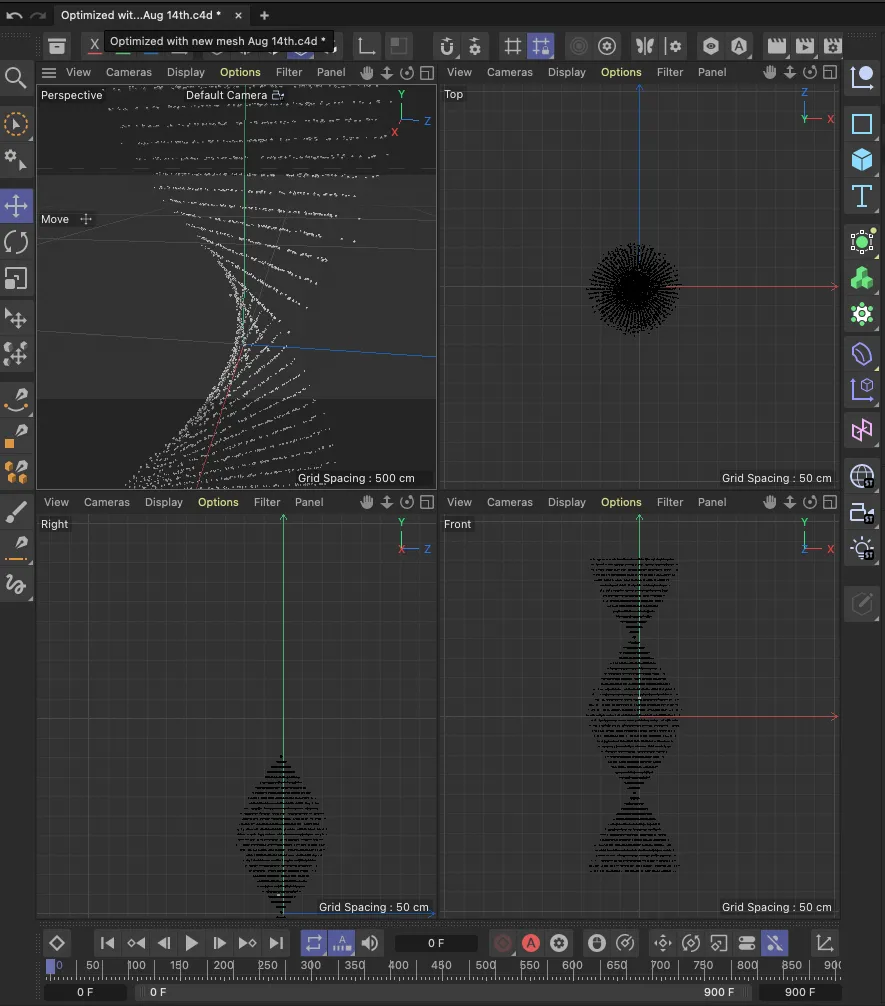Choose the paint brush tool in left palette
Image resolution: width=885 pixels, height=1006 pixels.
[x=16, y=511]
